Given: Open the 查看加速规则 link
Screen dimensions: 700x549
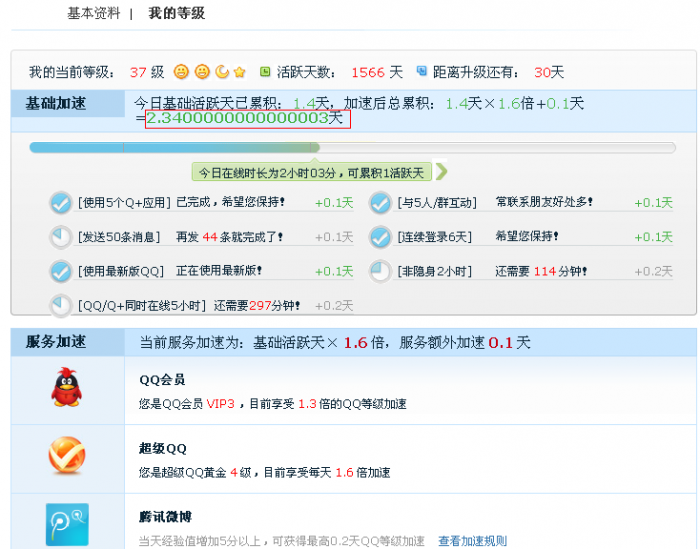Looking at the screenshot, I should tap(472, 541).
